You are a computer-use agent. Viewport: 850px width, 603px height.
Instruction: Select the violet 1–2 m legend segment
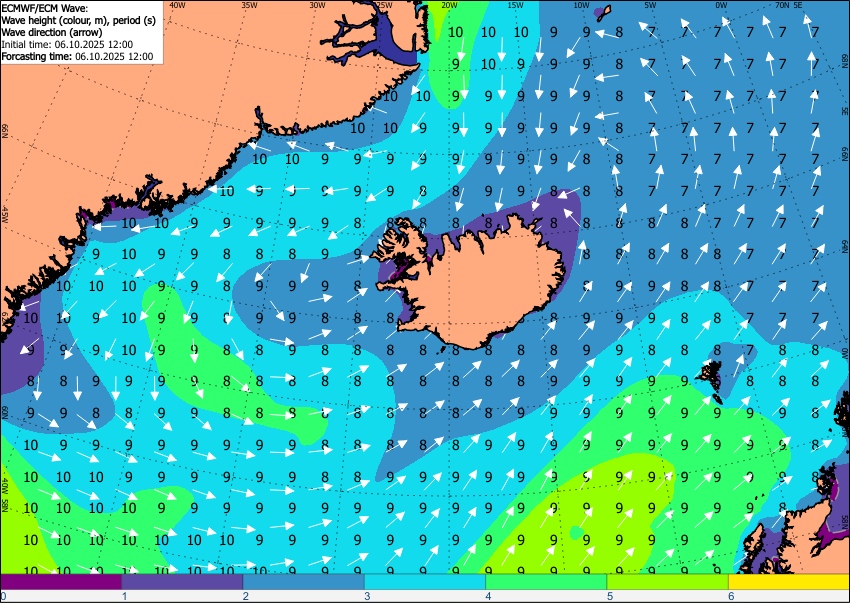[x=182, y=582]
